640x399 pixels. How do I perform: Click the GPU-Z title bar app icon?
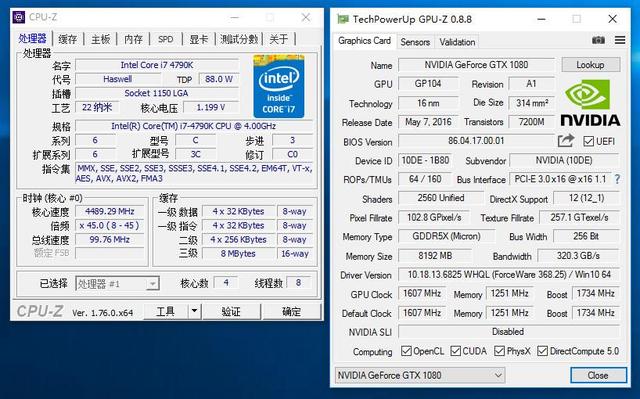[x=343, y=19]
